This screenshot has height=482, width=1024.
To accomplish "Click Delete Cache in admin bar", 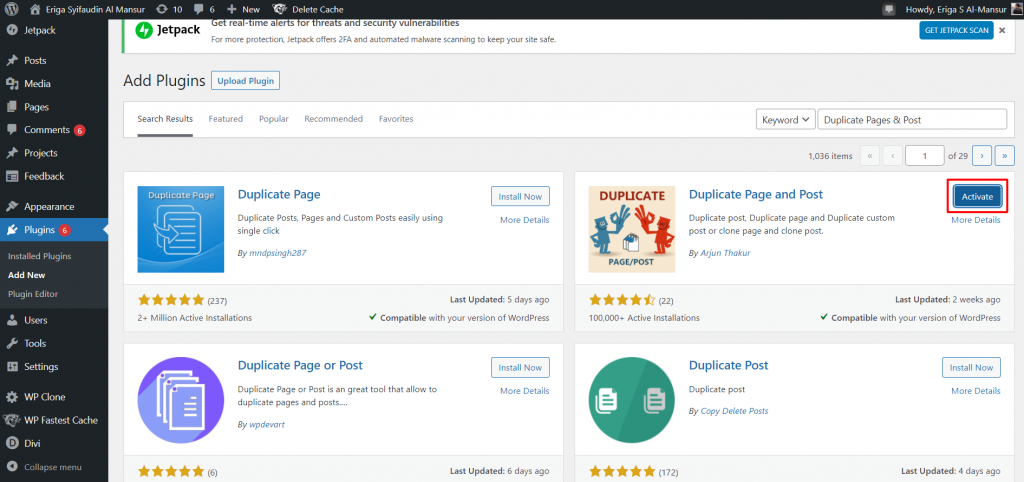I will [308, 9].
